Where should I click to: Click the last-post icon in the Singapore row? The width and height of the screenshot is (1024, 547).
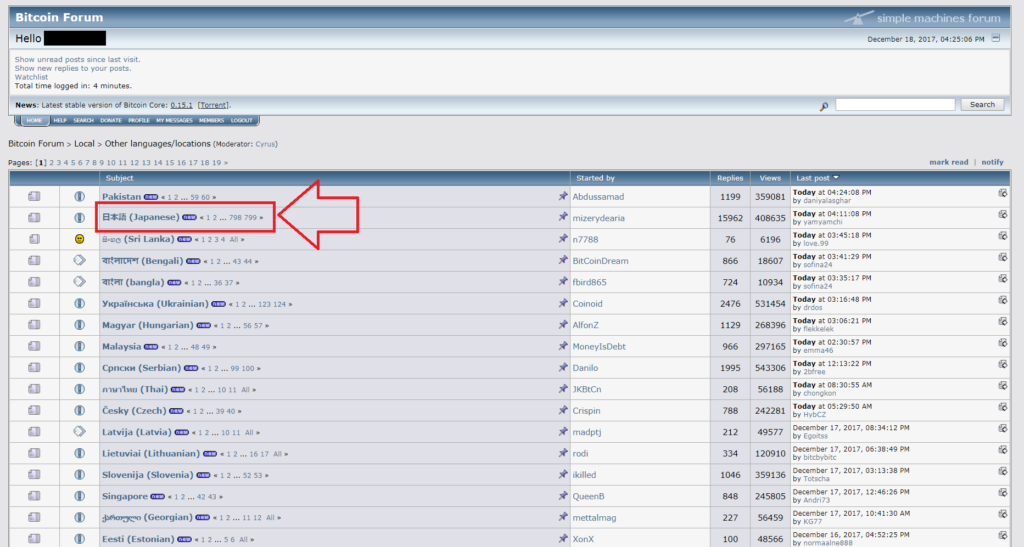pyautogui.click(x=1003, y=493)
